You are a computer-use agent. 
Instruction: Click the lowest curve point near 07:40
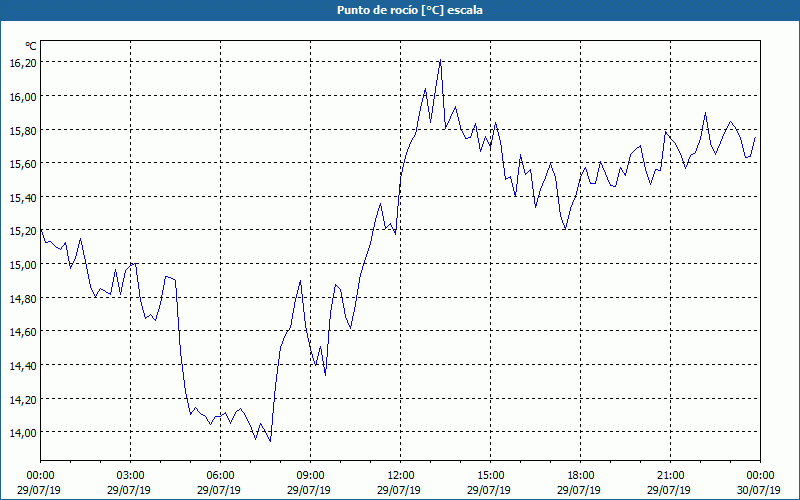point(270,441)
